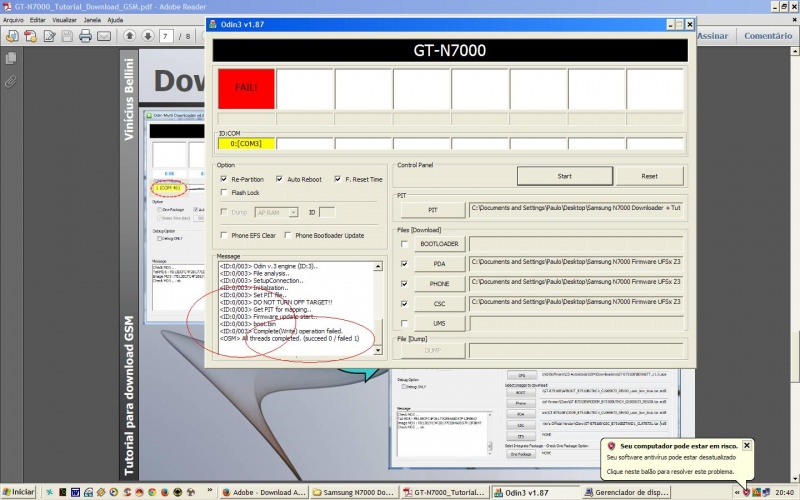Switch to GT-N7000_Tutorial taskbar item
The image size is (800, 500).
pyautogui.click(x=443, y=492)
